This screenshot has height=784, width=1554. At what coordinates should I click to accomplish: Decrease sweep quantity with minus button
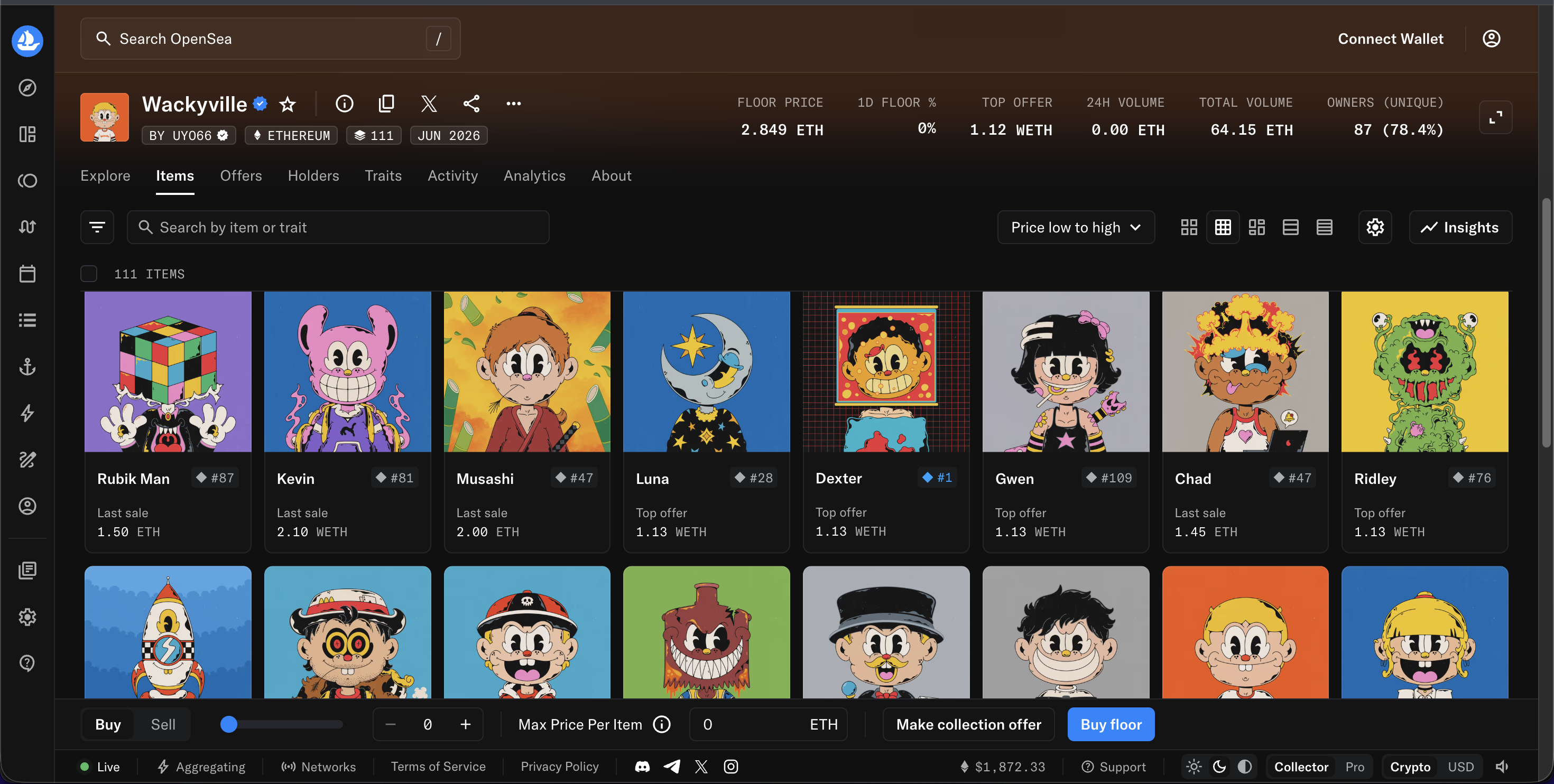tap(390, 724)
